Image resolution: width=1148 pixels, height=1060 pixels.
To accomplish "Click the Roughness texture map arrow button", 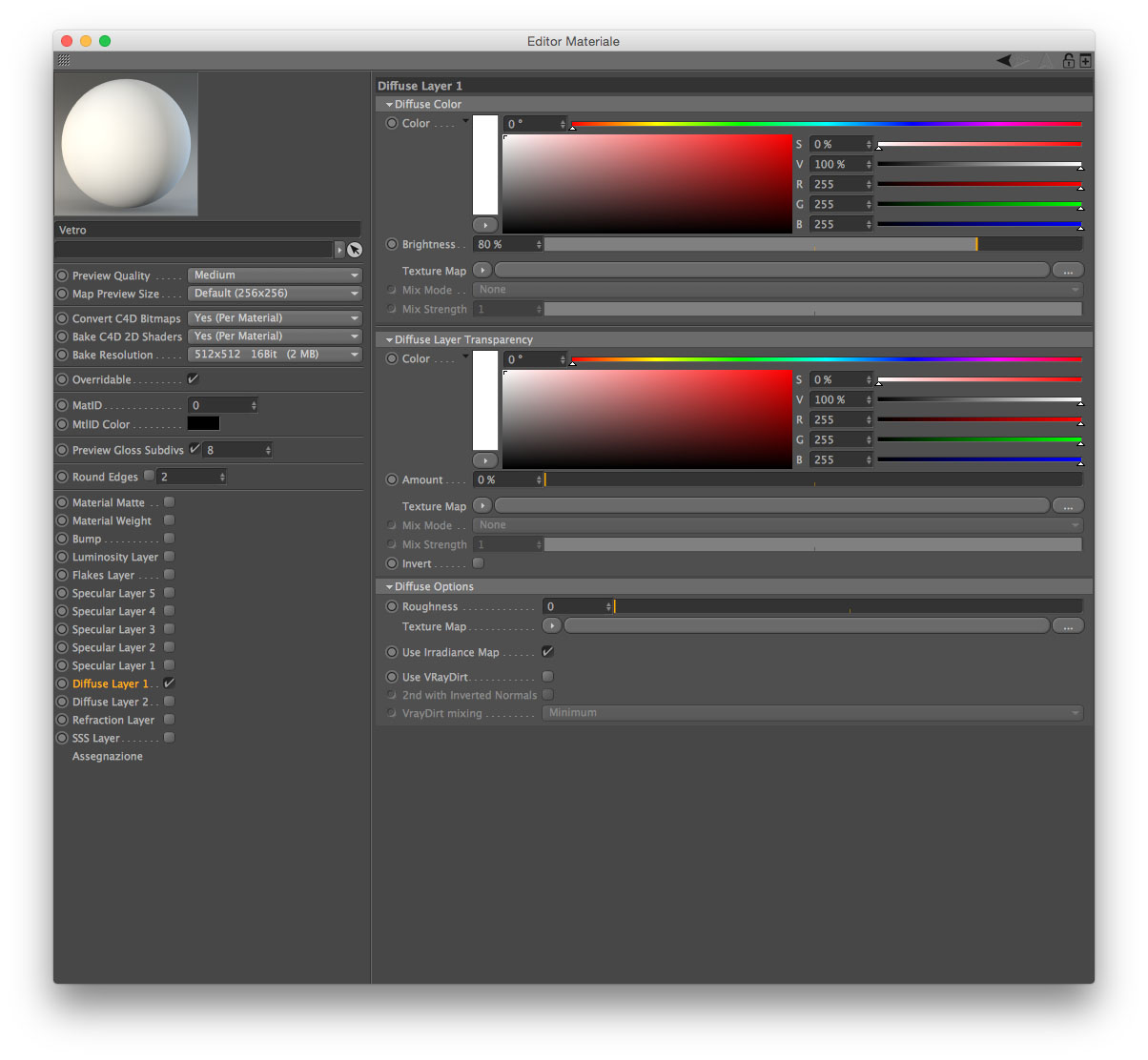I will [x=551, y=626].
